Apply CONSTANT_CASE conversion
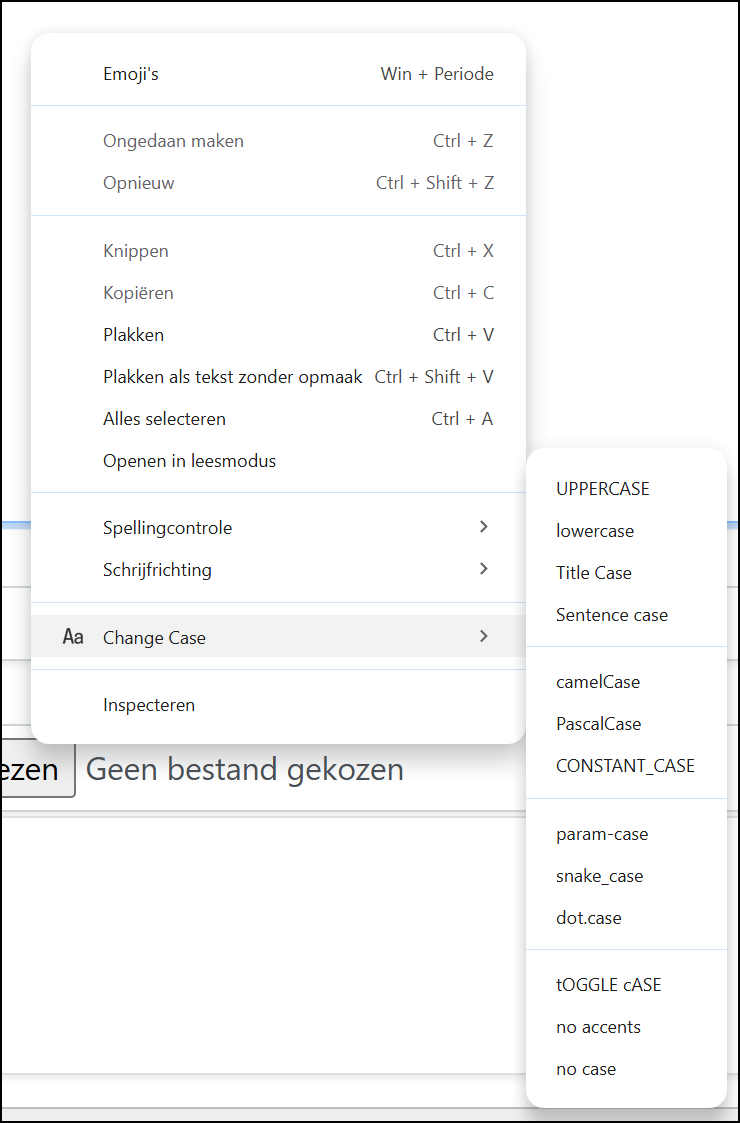Image resolution: width=740 pixels, height=1123 pixels. 625,765
